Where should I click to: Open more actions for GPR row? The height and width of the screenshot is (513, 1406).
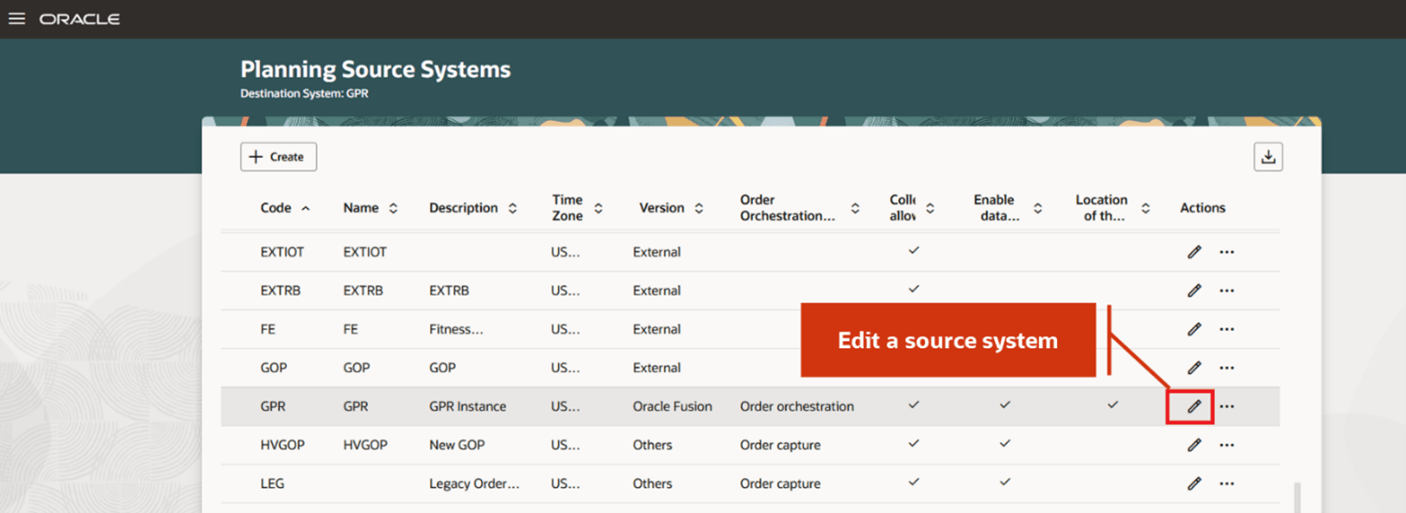[x=1227, y=407]
